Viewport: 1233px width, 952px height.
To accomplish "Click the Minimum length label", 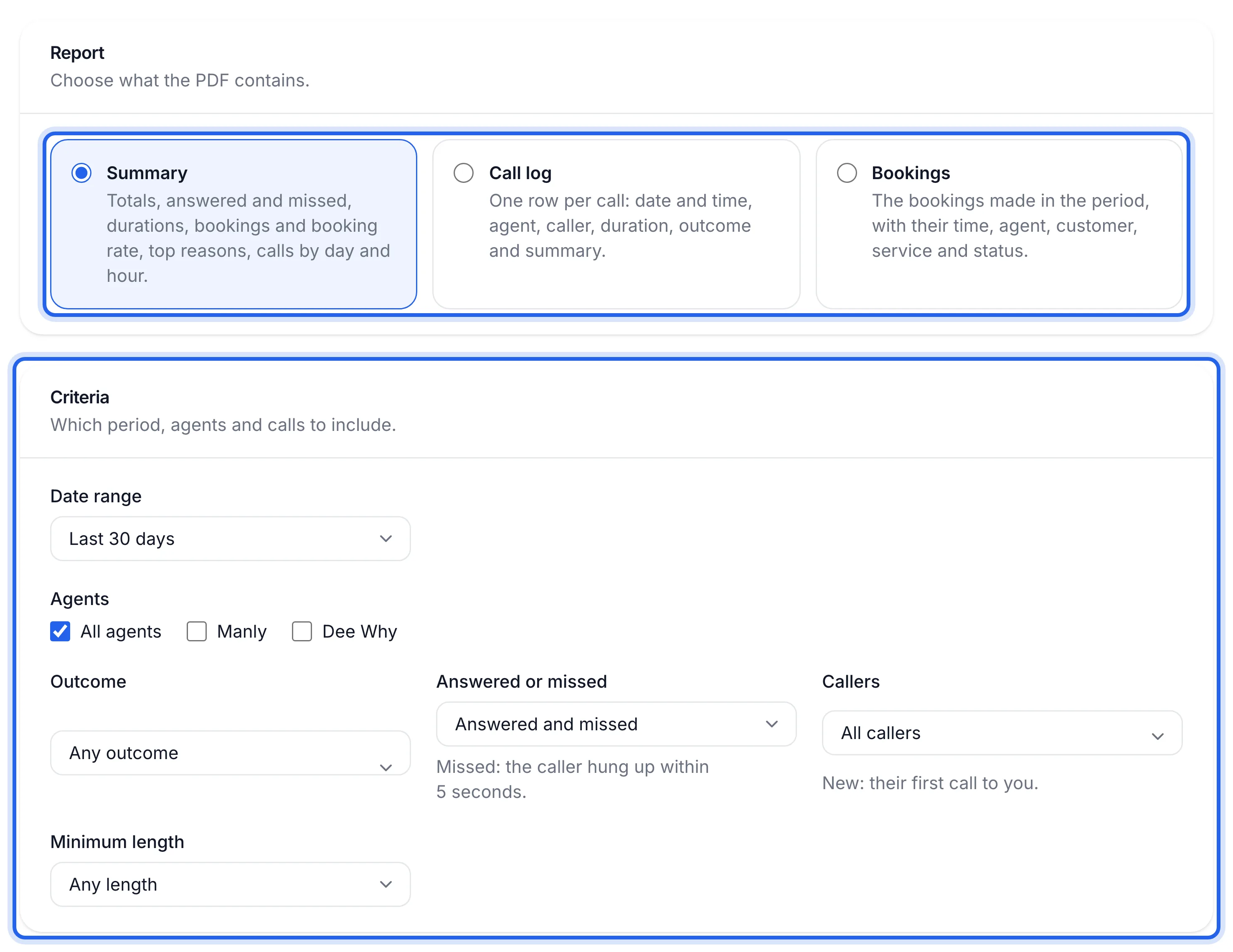I will coord(117,841).
